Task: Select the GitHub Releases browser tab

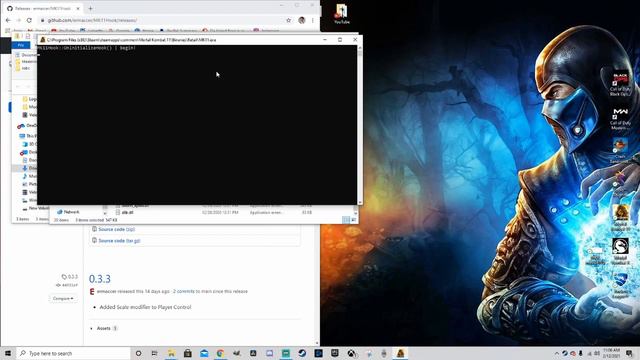Action: pyautogui.click(x=43, y=8)
